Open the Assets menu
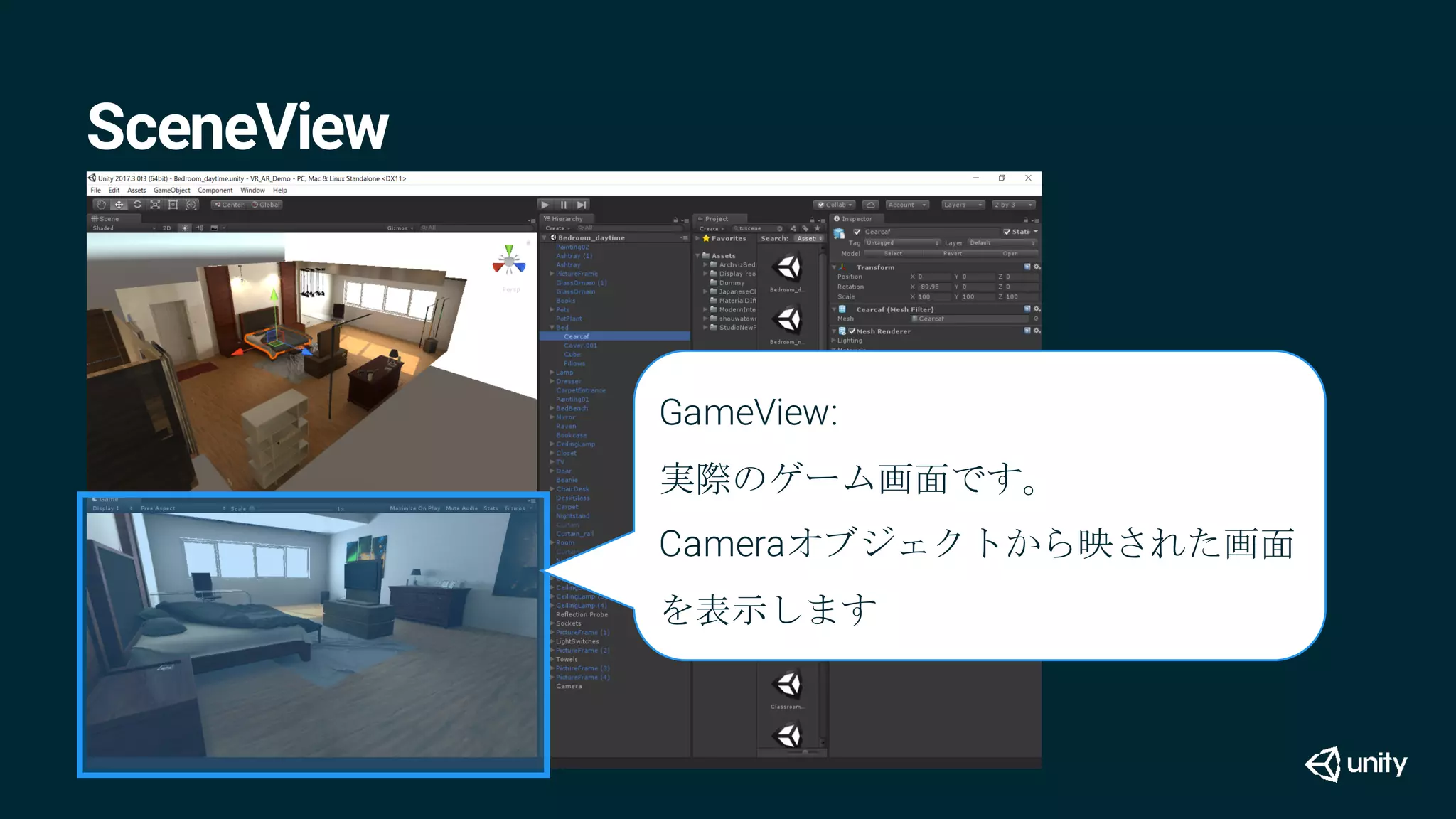 tap(136, 191)
